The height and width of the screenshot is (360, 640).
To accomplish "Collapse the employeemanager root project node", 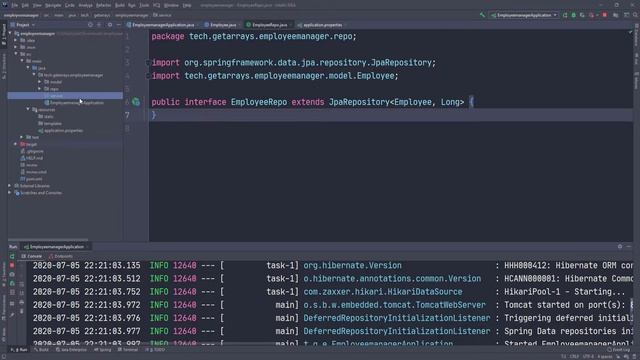I will coord(10,33).
